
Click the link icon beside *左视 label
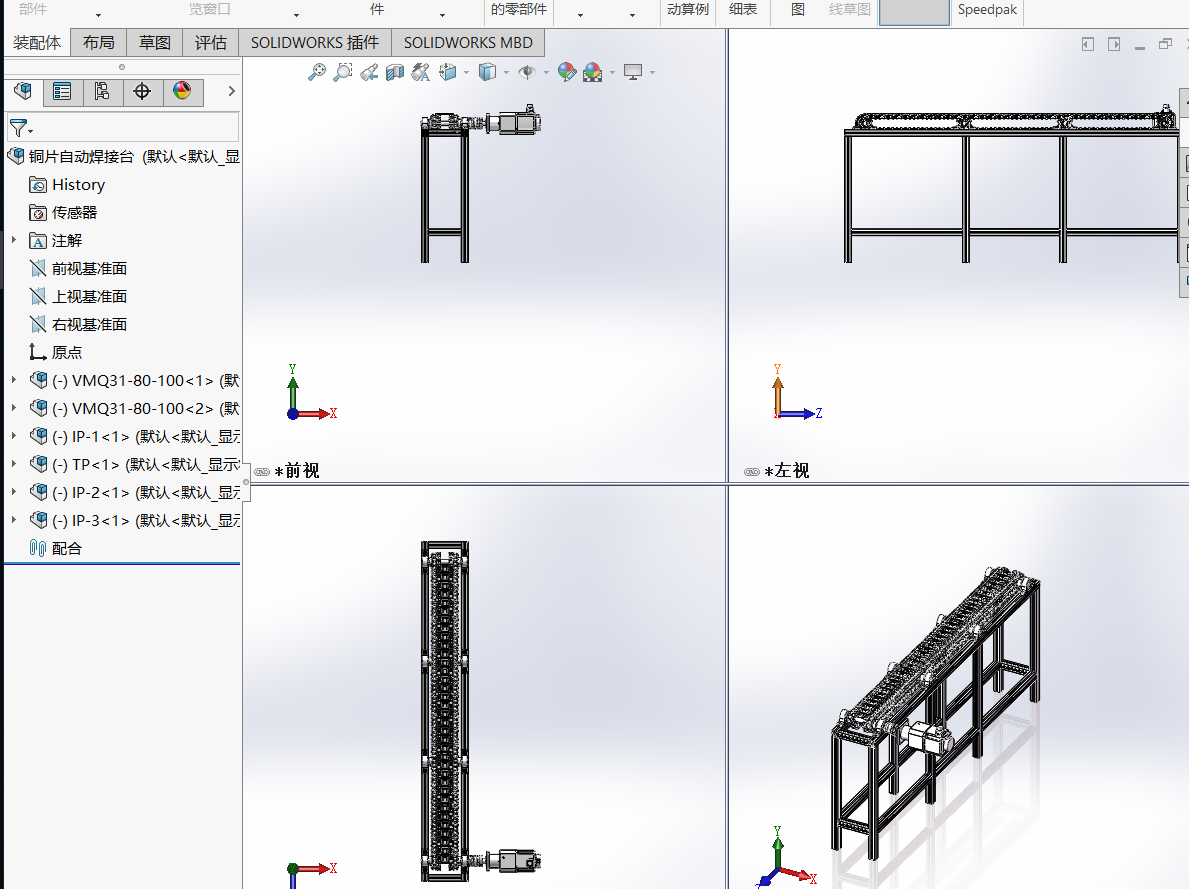click(x=751, y=472)
